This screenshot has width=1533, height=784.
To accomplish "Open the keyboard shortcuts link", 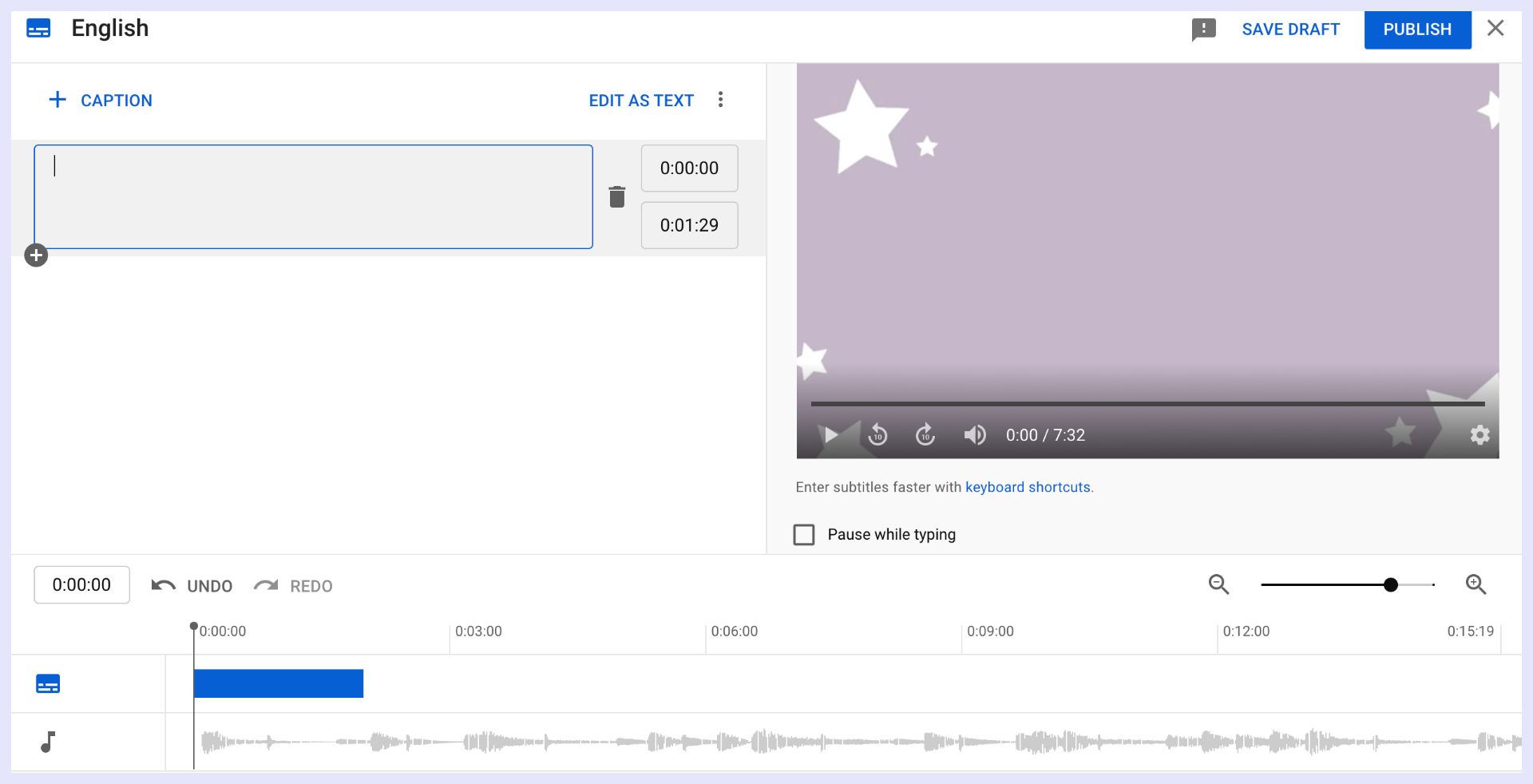I will [1028, 487].
